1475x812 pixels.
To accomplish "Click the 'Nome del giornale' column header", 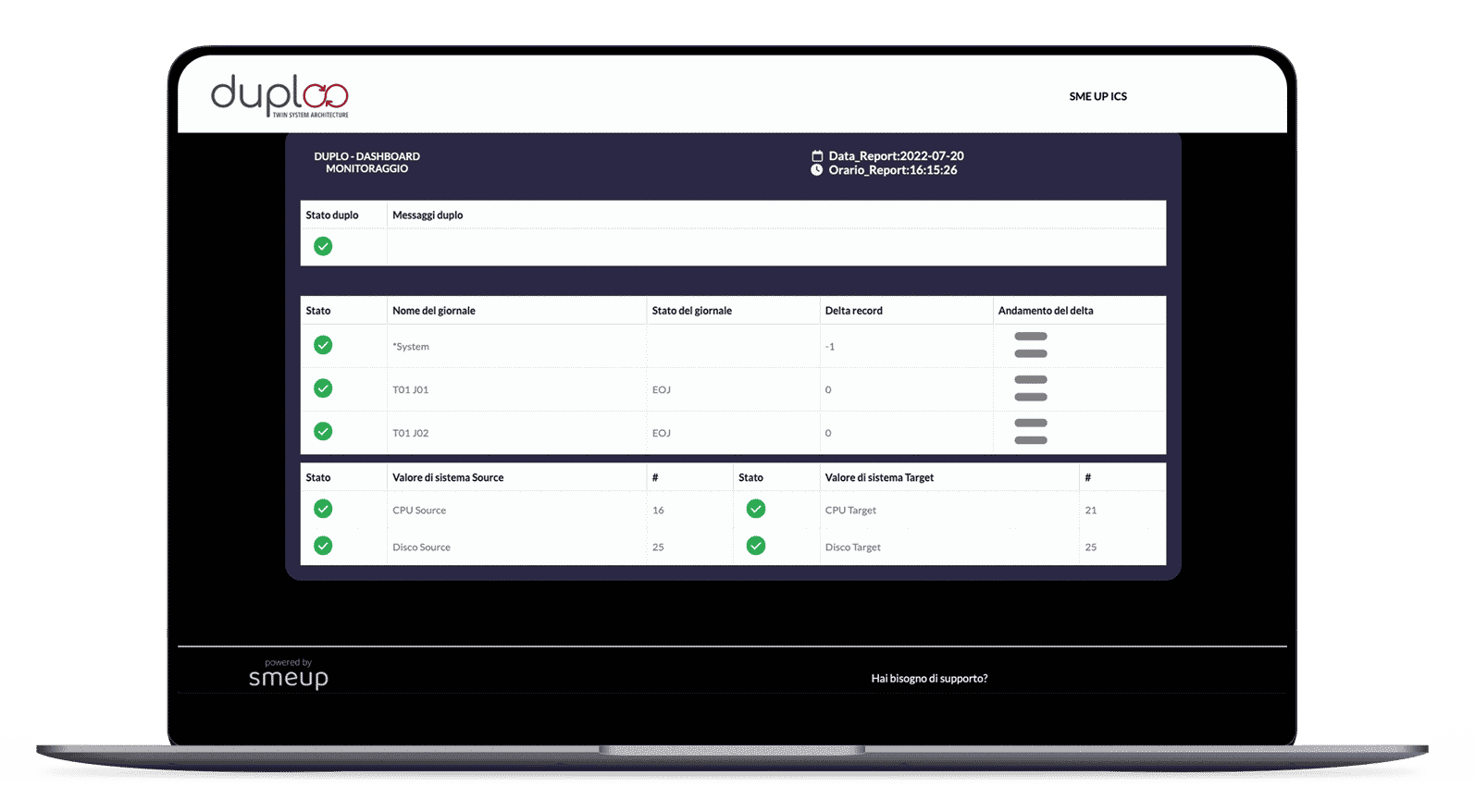I will [434, 311].
